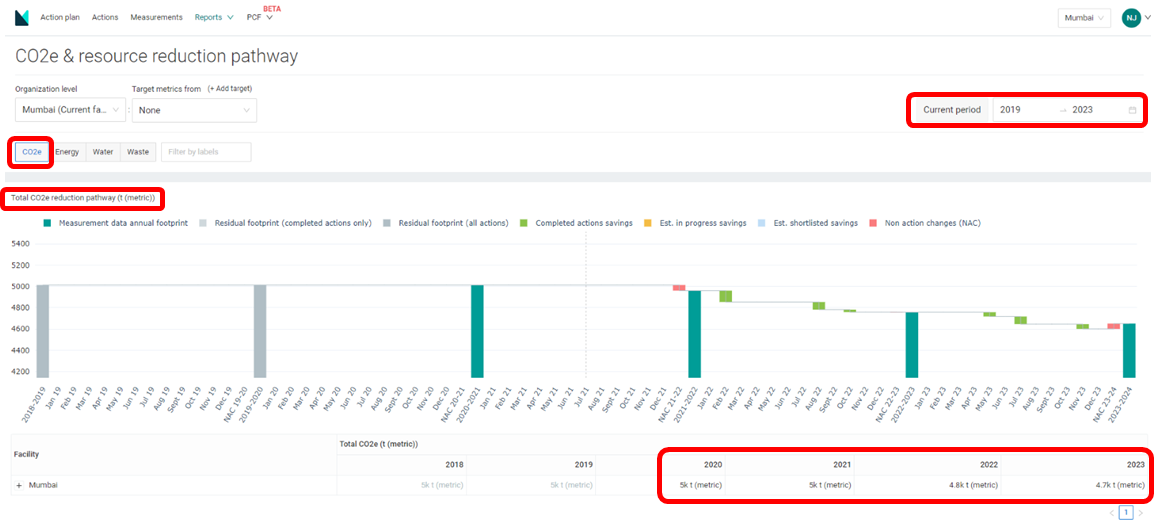The image size is (1154, 524).
Task: Click the + Add target link
Action: pos(230,88)
